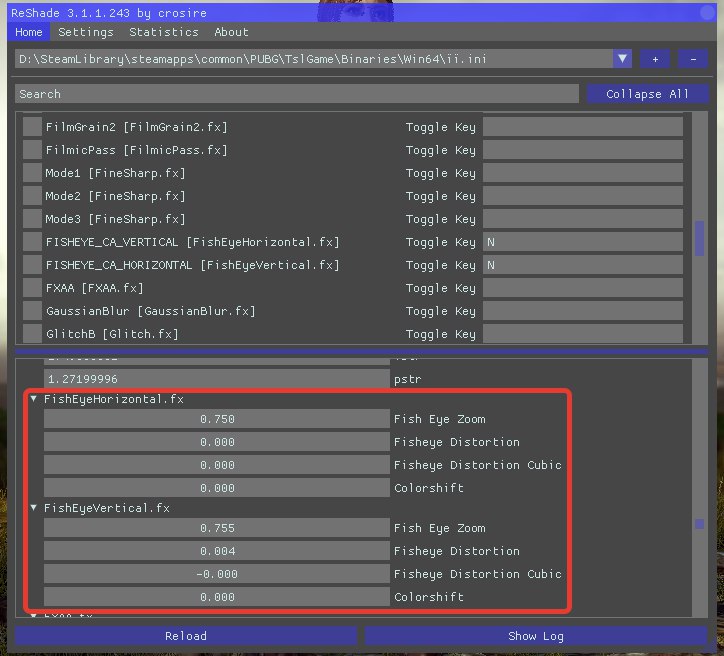
Task: Click the round window button in the title bar
Action: pos(707,12)
